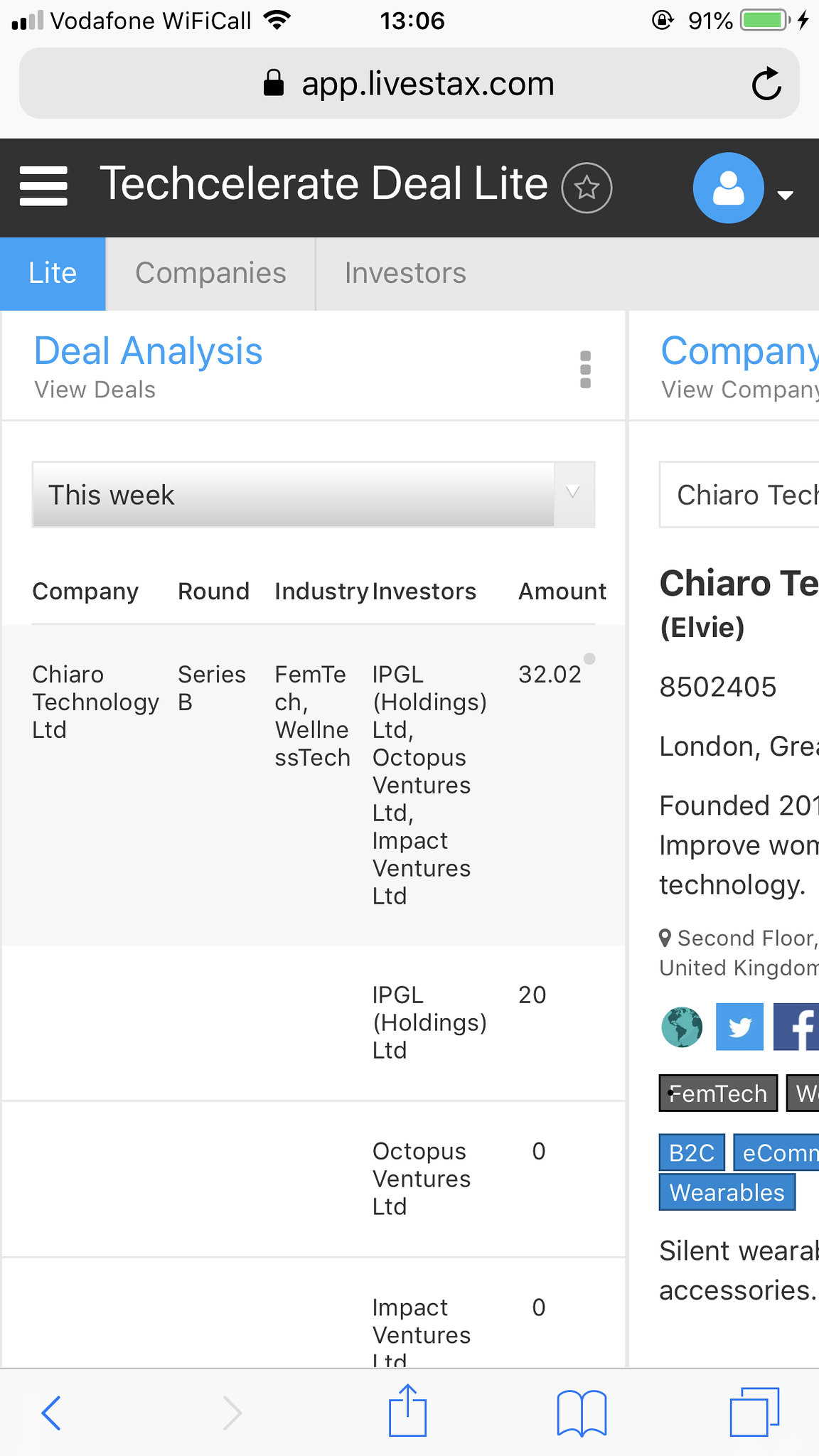Open the company Twitter profile icon

click(x=739, y=1027)
